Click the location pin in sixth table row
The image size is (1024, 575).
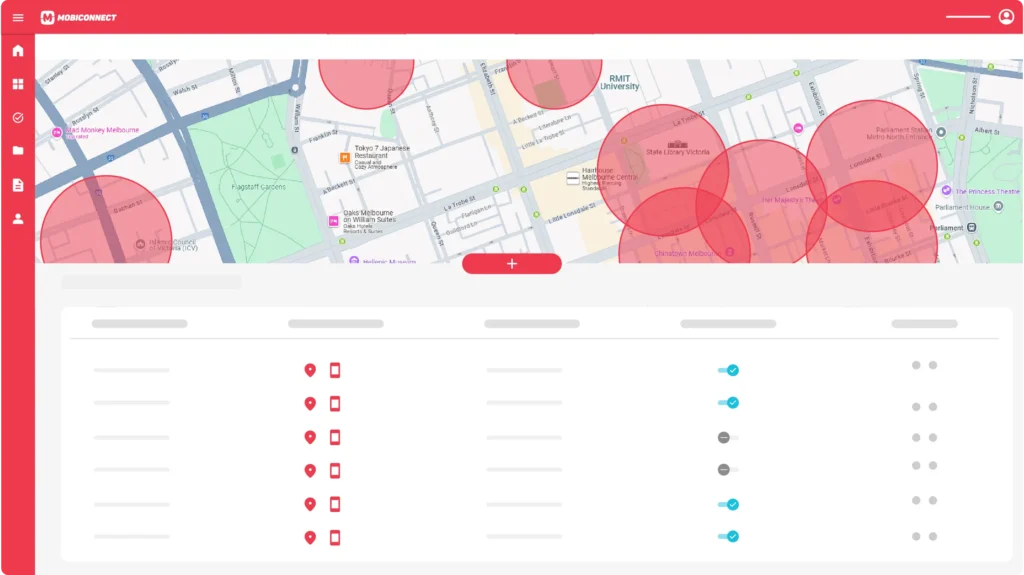tap(310, 538)
